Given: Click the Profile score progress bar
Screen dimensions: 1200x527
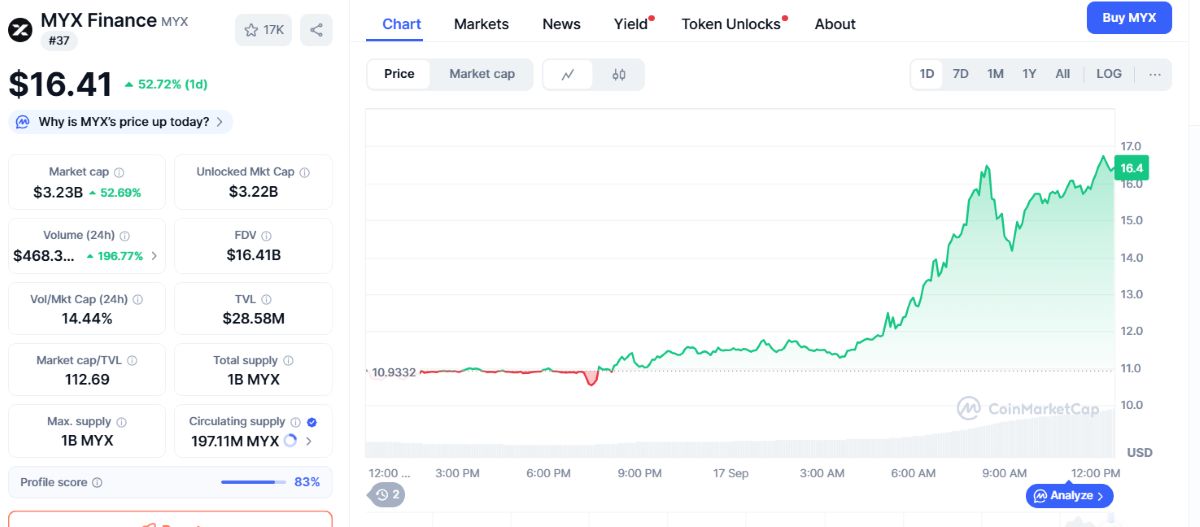Looking at the screenshot, I should tap(252, 482).
